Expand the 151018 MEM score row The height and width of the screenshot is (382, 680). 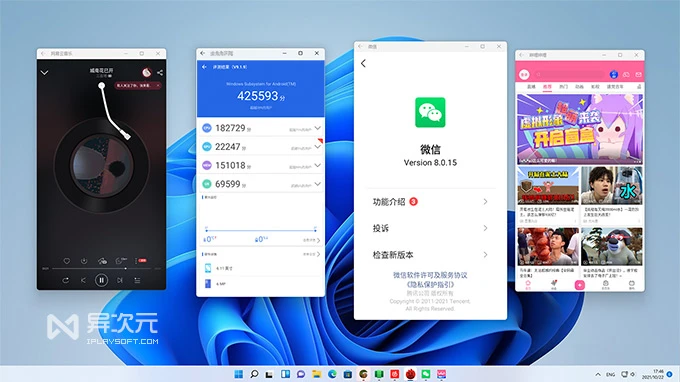point(317,165)
